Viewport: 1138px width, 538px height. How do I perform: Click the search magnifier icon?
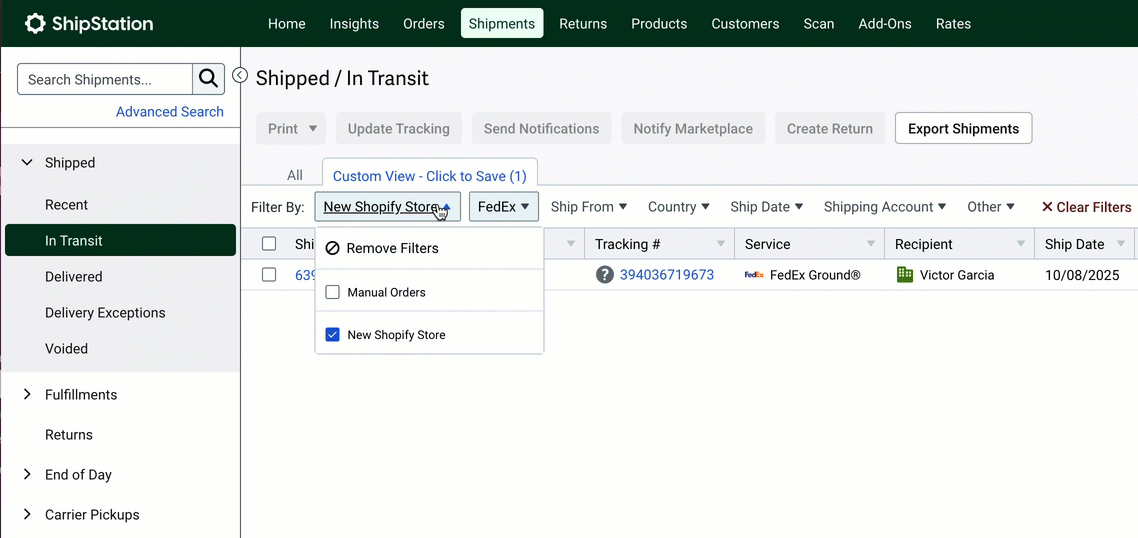208,79
